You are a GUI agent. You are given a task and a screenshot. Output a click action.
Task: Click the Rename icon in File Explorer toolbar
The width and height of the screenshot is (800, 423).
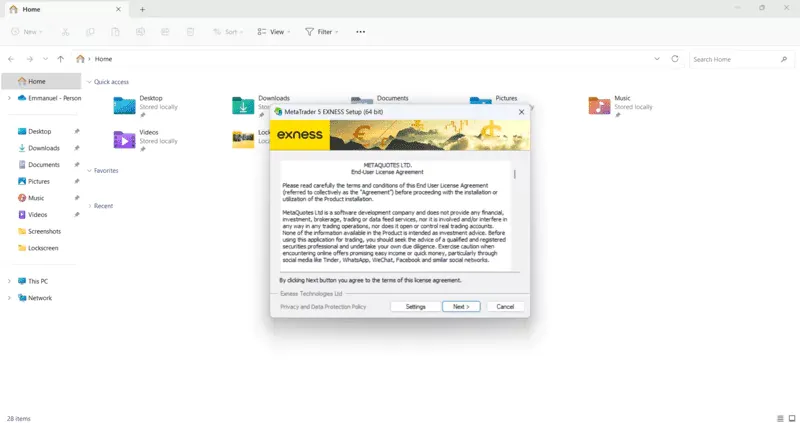(x=140, y=32)
